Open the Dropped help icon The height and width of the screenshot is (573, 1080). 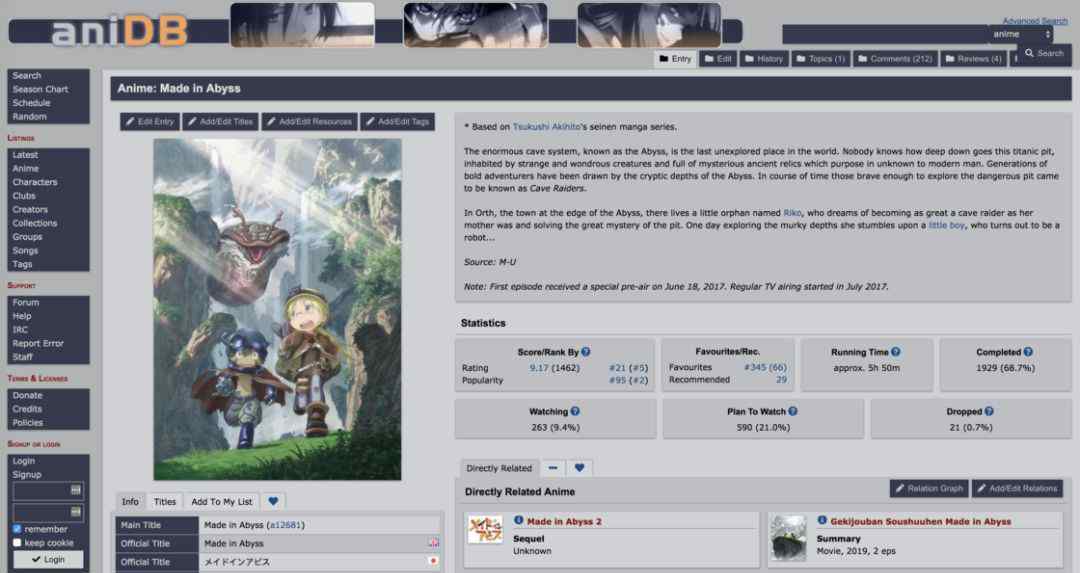click(x=989, y=411)
